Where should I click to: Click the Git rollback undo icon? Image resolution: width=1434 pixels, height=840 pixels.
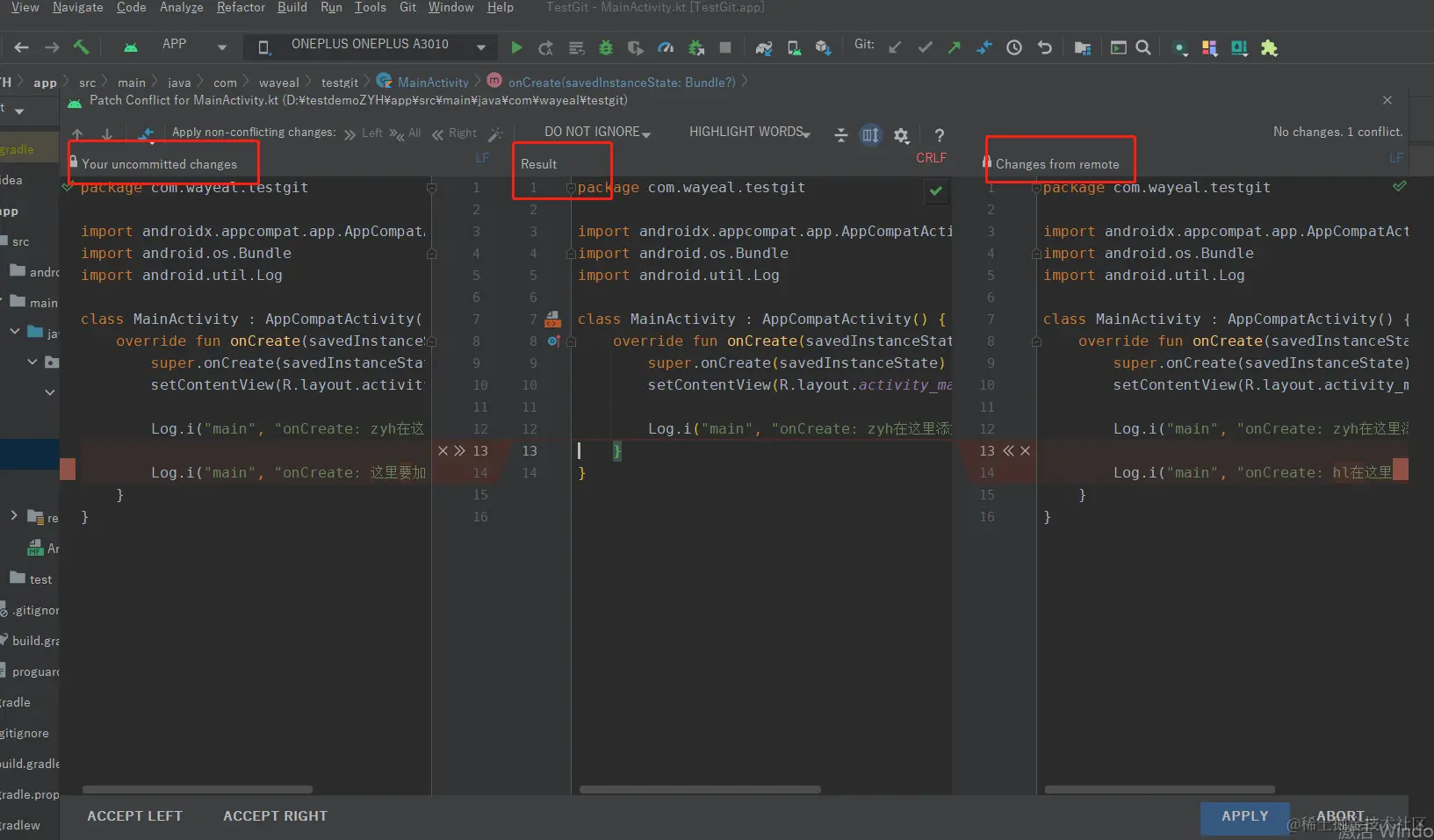click(x=1044, y=47)
